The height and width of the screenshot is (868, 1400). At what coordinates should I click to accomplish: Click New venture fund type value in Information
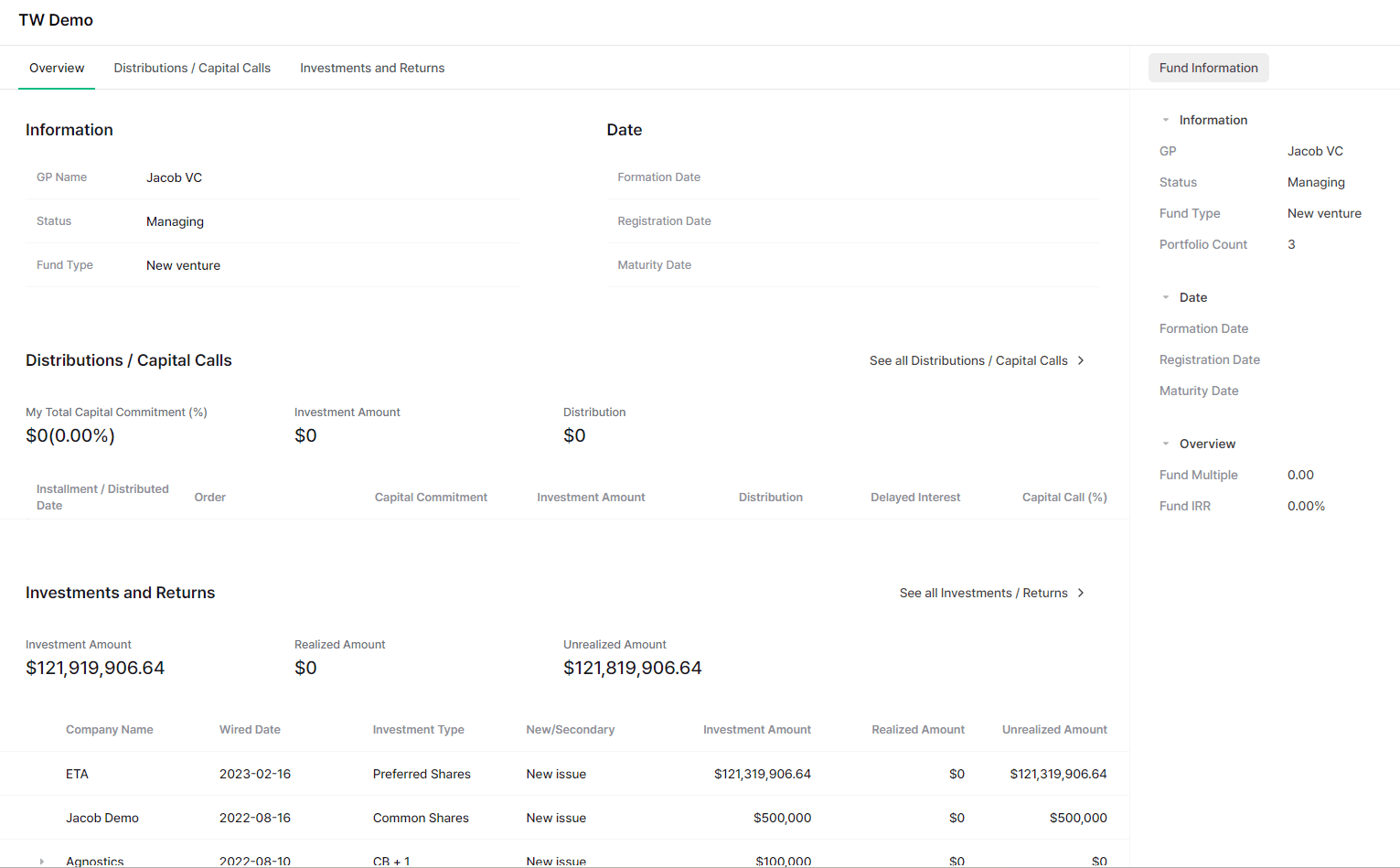point(183,265)
